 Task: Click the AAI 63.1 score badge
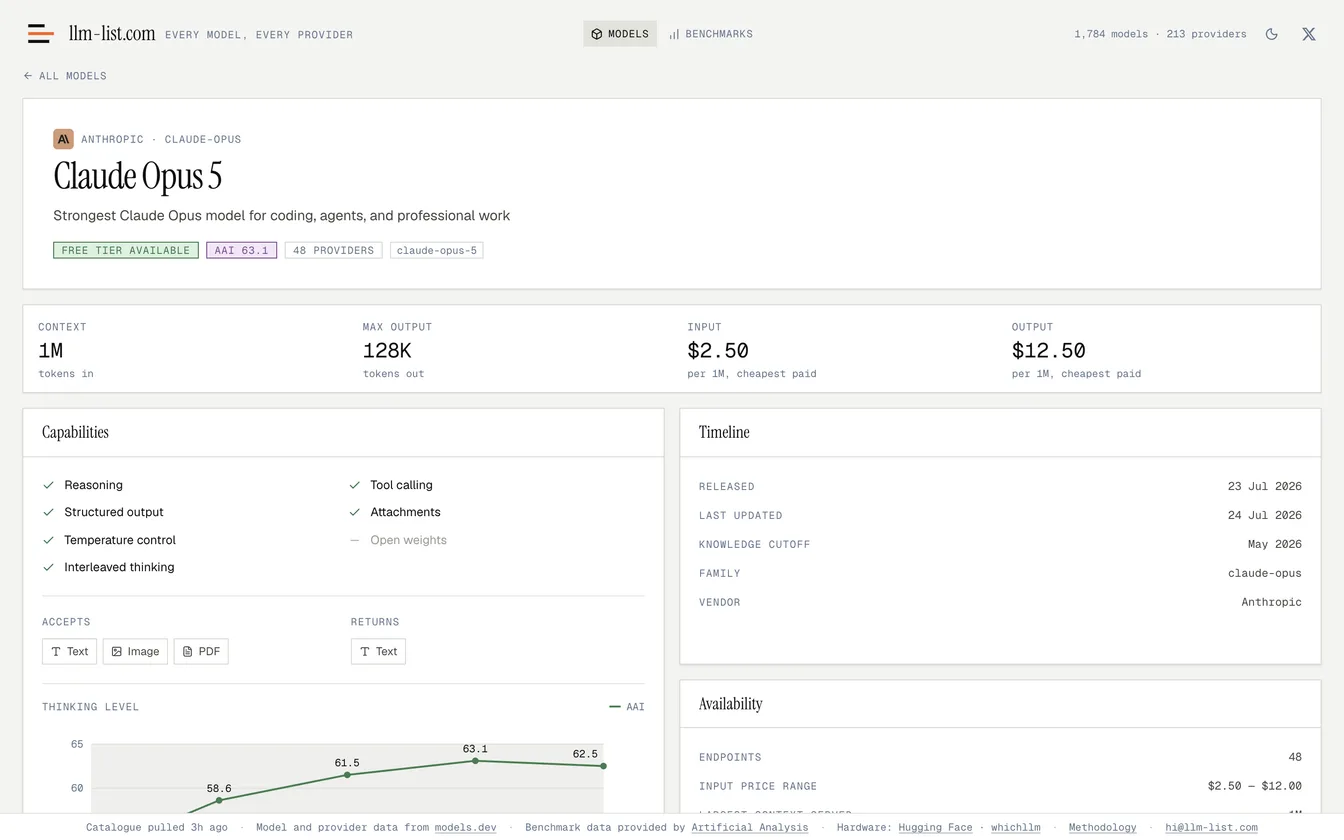pos(242,250)
